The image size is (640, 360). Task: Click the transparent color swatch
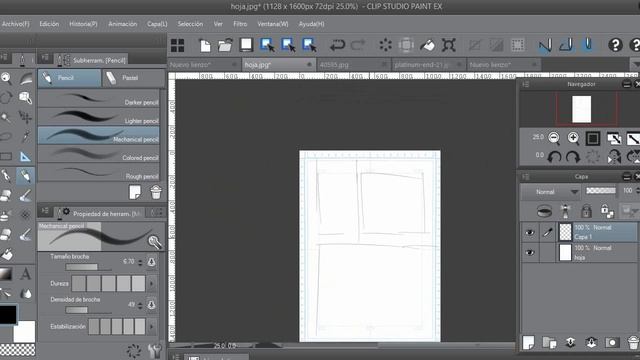[17, 349]
